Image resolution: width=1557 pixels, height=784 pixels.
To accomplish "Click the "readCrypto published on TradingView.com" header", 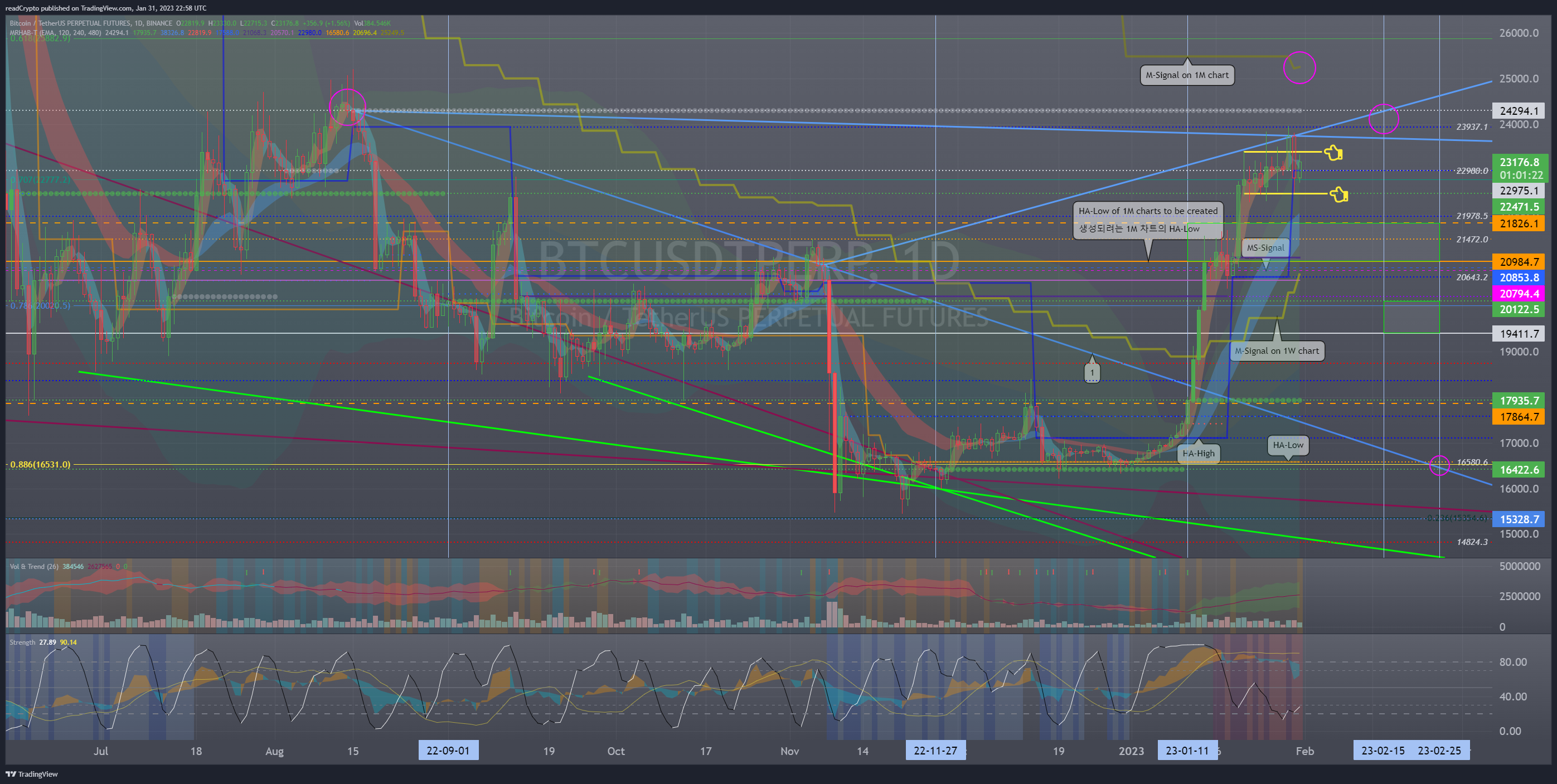I will (x=106, y=8).
